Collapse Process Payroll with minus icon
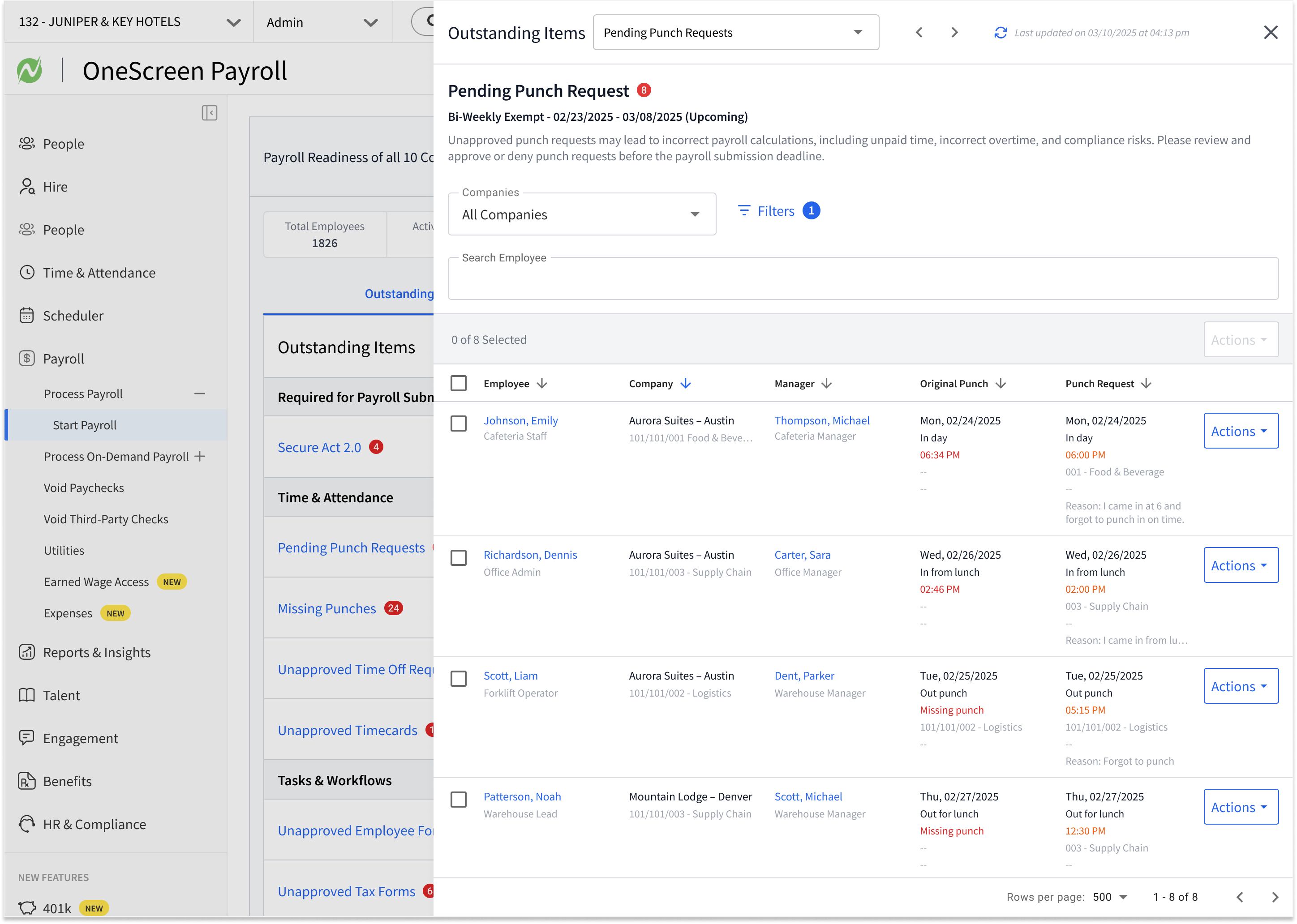 (200, 394)
